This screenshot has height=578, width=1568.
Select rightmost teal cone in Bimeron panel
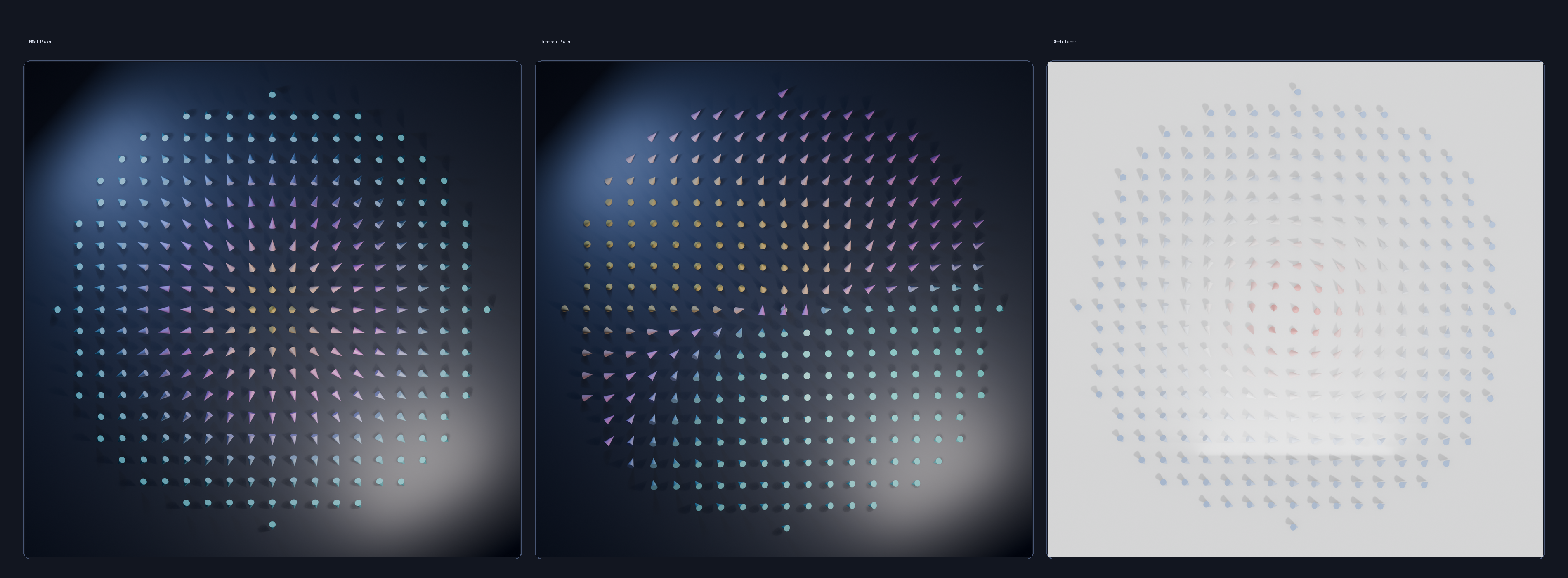999,309
